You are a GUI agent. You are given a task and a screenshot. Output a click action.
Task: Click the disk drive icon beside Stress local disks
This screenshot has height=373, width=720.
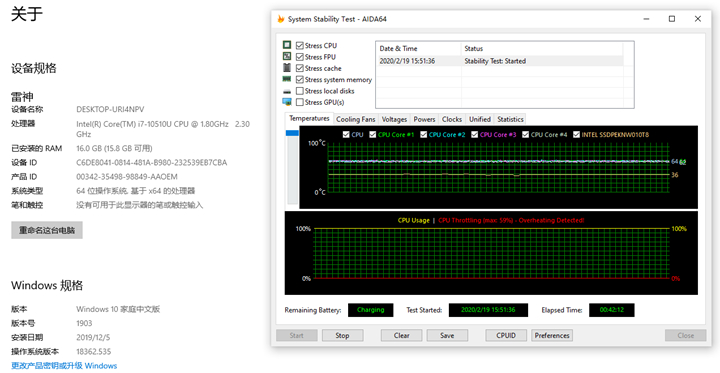pos(287,91)
